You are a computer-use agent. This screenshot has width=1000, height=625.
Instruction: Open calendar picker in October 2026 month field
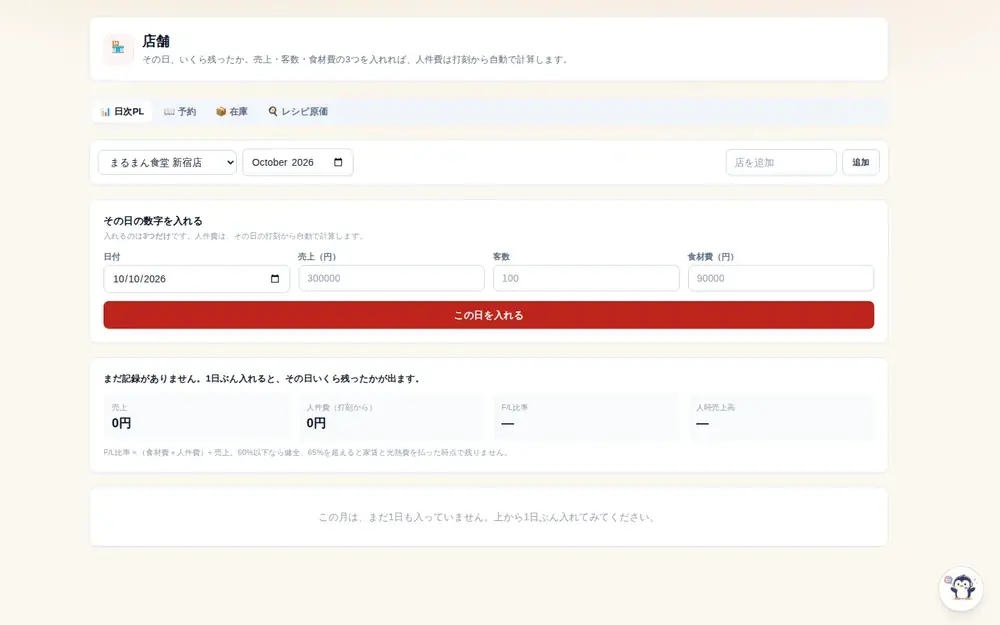click(338, 162)
